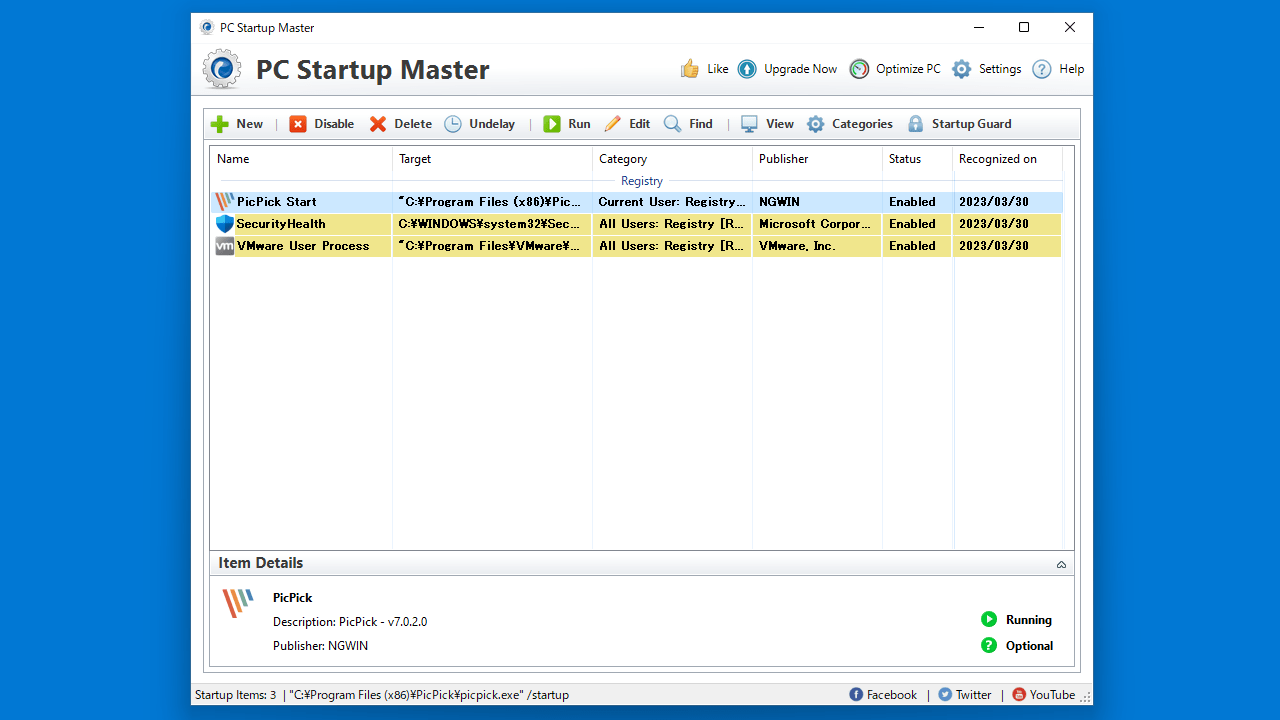Open the Like link in header
Viewport: 1280px width, 720px height.
click(718, 69)
